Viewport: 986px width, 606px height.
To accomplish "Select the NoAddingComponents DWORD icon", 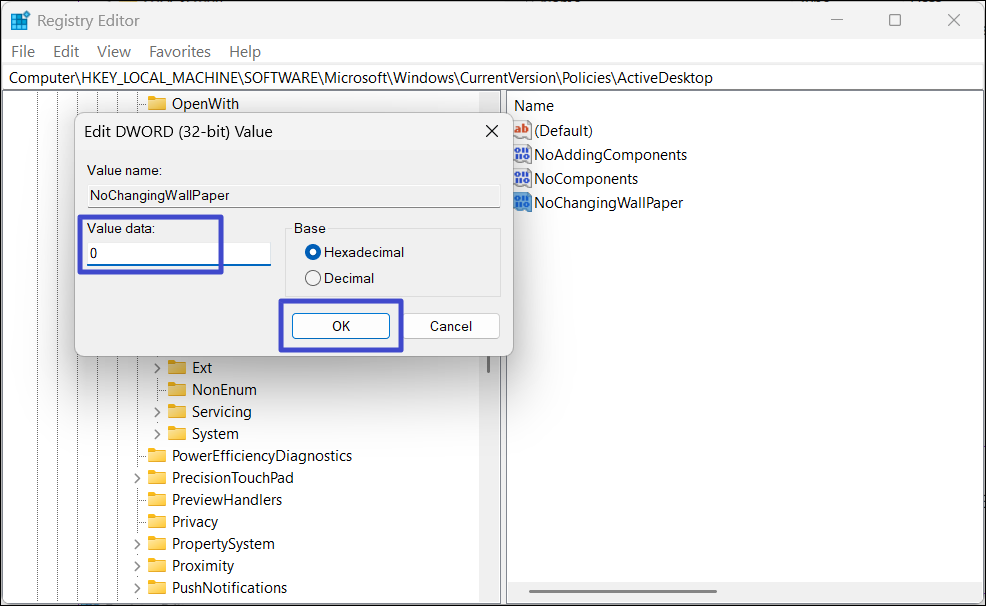I will coord(522,154).
